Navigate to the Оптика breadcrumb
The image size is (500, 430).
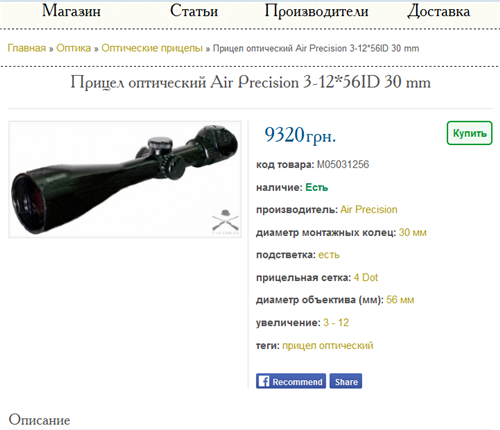[73, 48]
